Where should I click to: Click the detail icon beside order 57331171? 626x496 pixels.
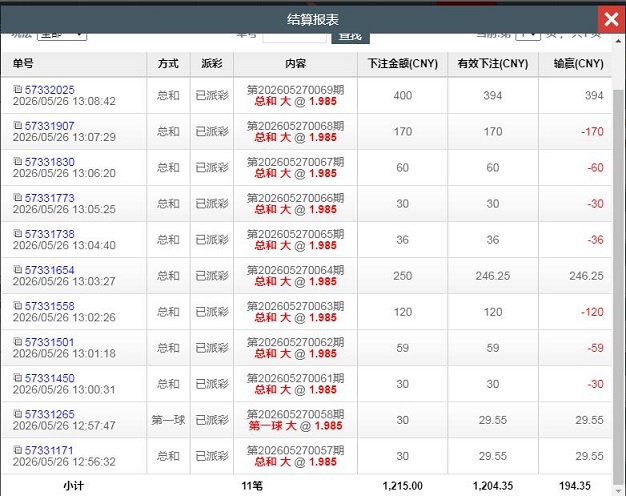tap(18, 450)
